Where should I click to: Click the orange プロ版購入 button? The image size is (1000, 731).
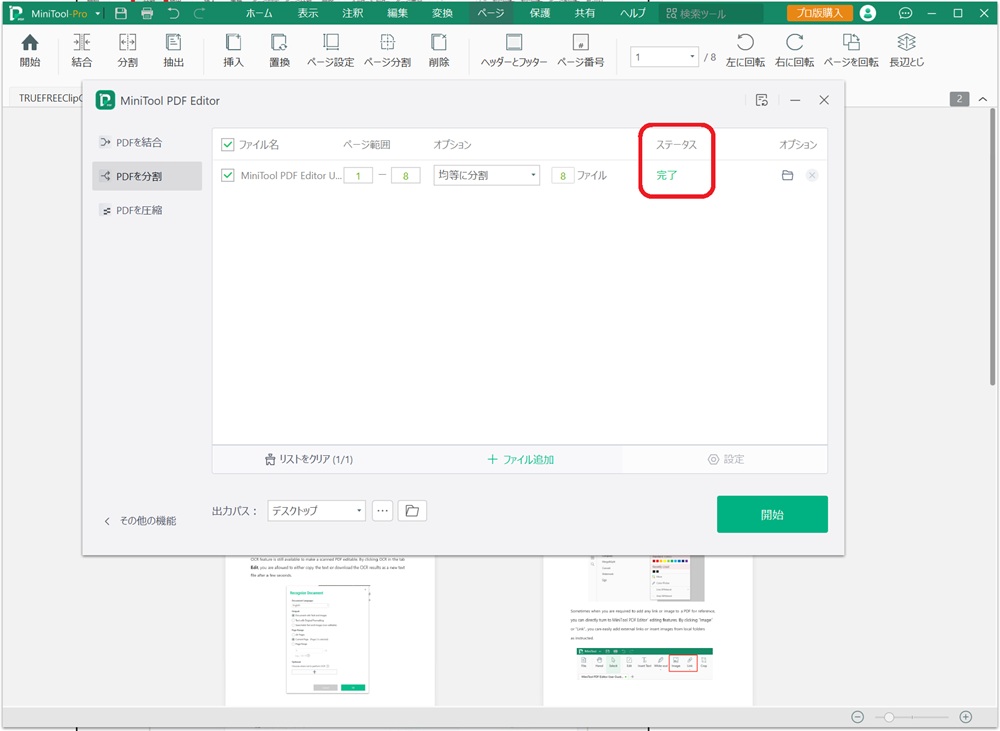click(x=819, y=13)
